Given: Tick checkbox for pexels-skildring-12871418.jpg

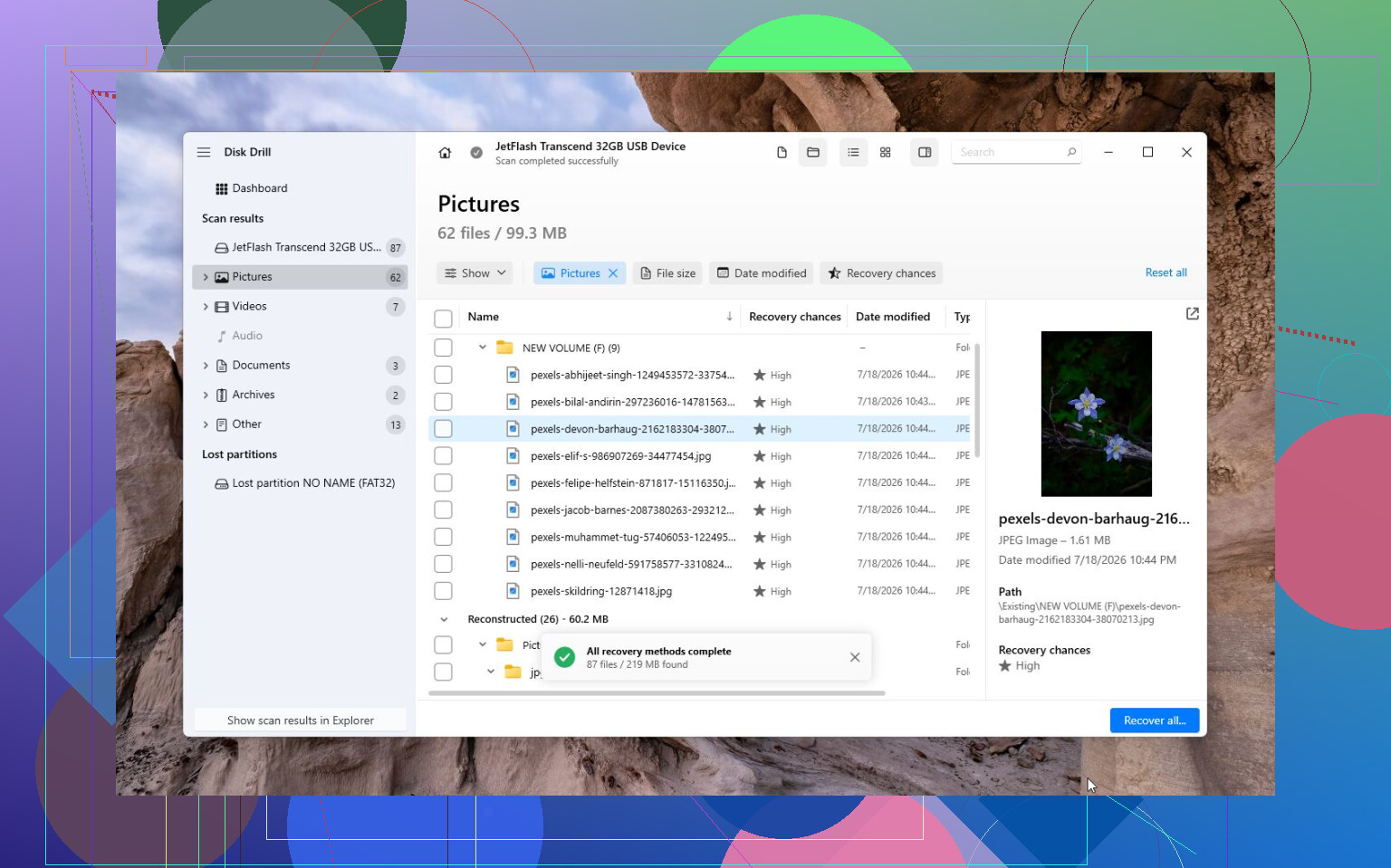Looking at the screenshot, I should (x=443, y=591).
